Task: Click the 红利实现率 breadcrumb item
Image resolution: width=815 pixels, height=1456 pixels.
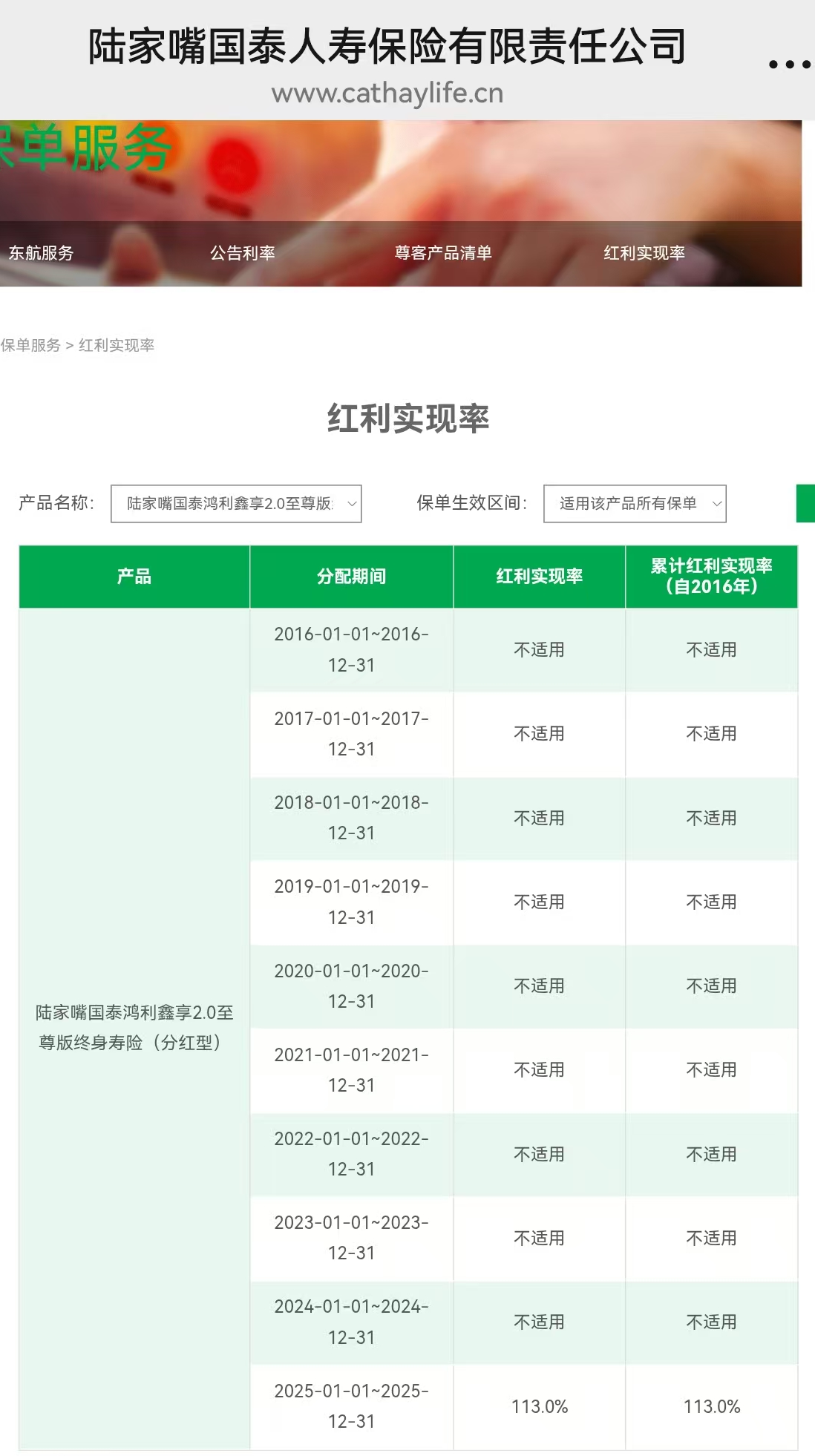Action: tap(117, 345)
